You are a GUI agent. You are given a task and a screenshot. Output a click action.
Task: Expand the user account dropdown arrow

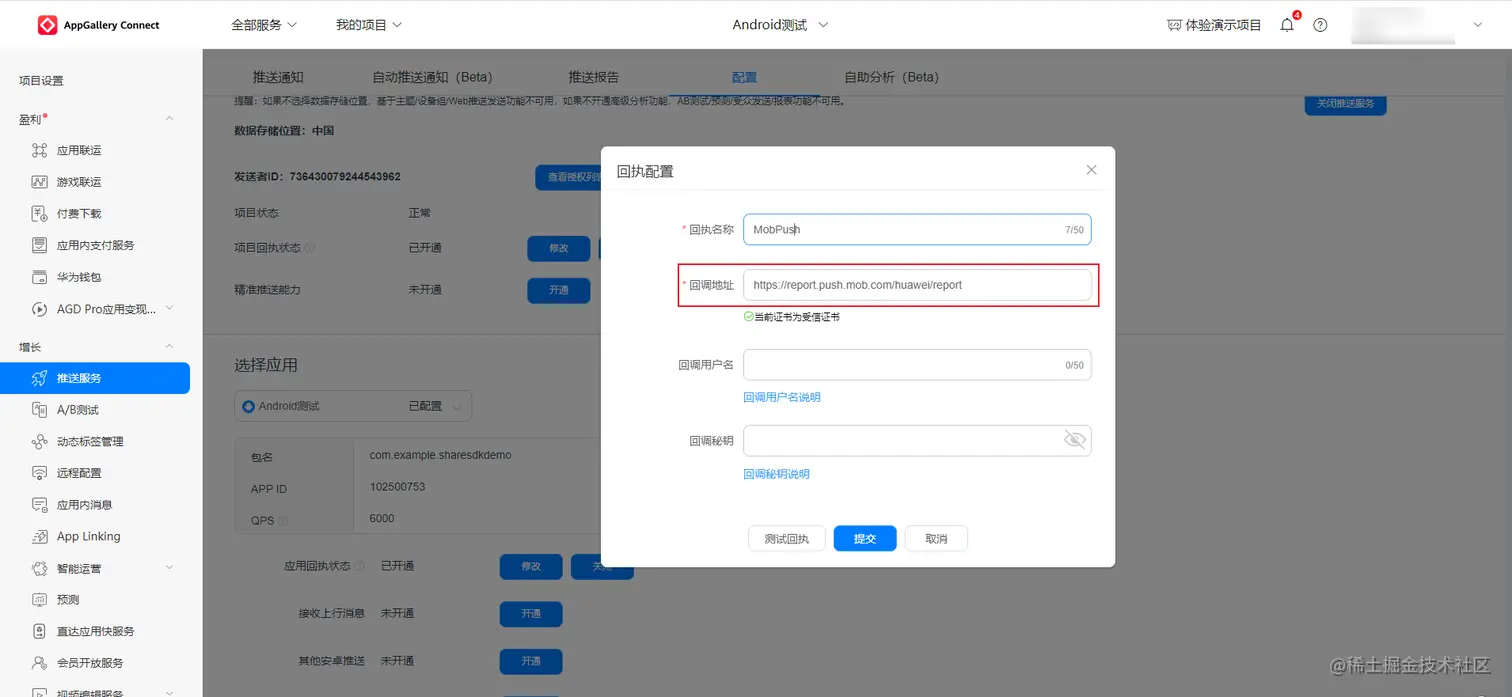1477,25
